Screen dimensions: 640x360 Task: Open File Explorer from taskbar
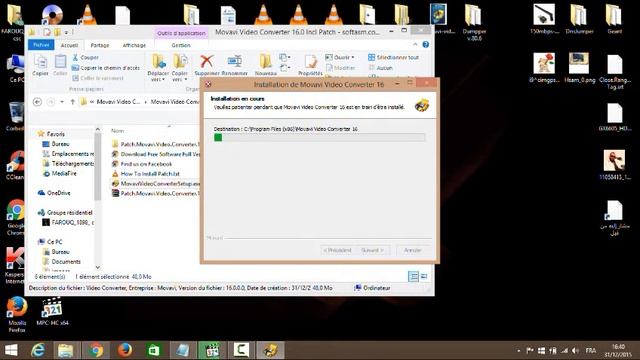coord(66,350)
